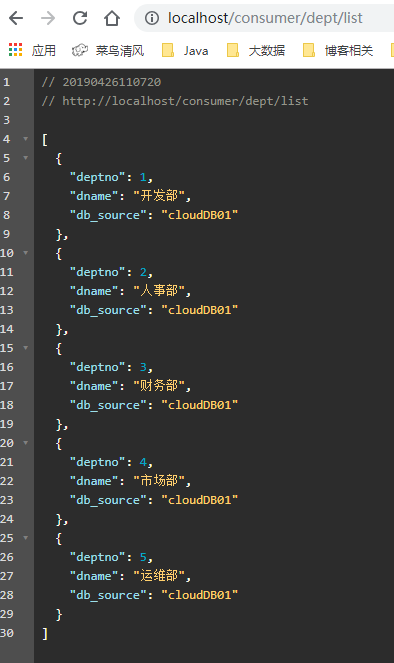Image resolution: width=394 pixels, height=663 pixels.
Task: View site information icon in address bar
Action: point(152,18)
